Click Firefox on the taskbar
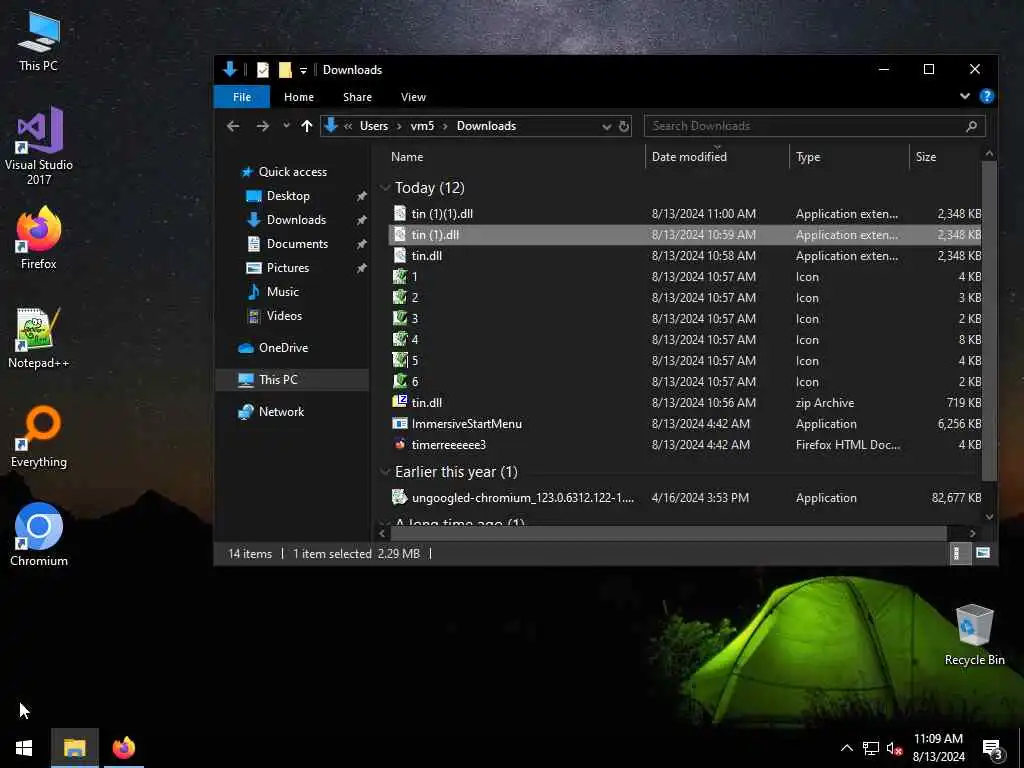 123,748
